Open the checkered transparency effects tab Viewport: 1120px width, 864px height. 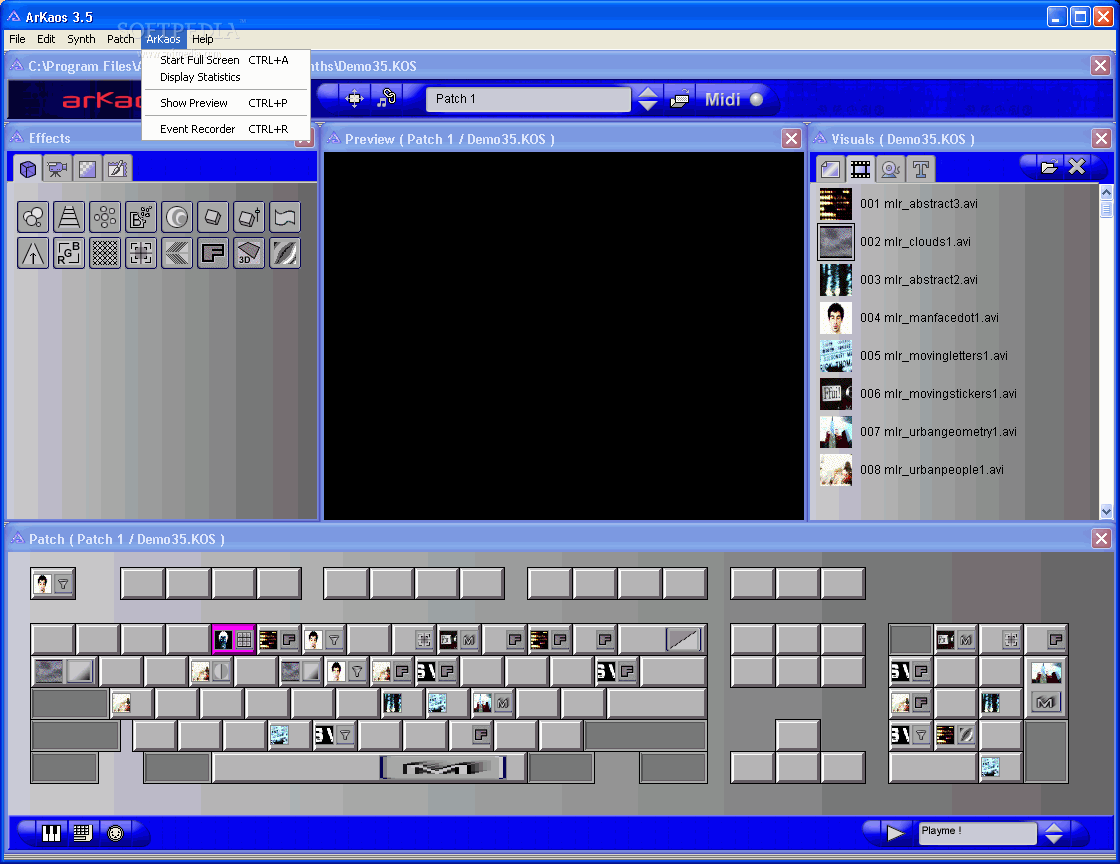click(87, 169)
